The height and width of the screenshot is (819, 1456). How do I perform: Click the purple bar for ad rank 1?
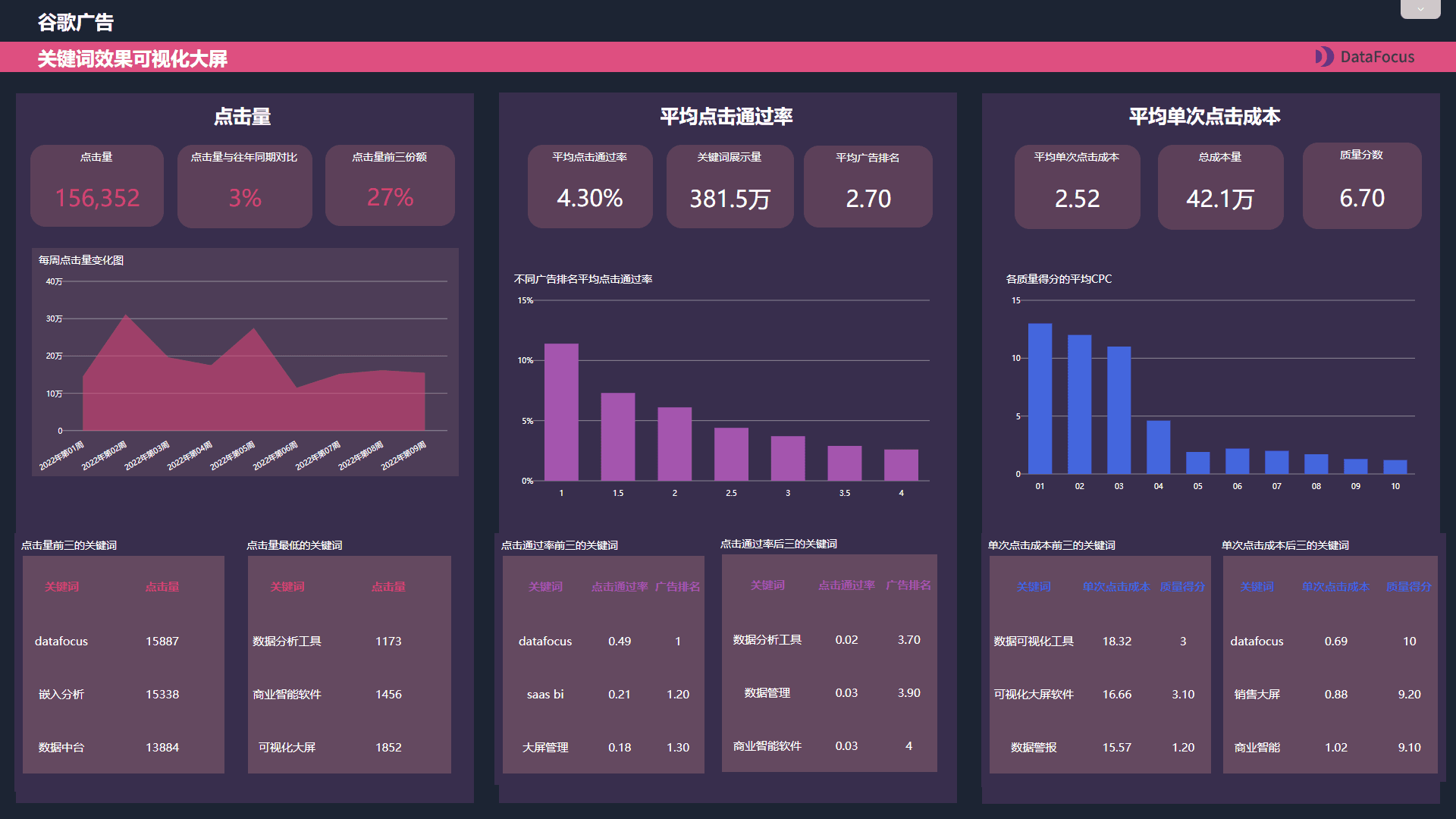561,412
